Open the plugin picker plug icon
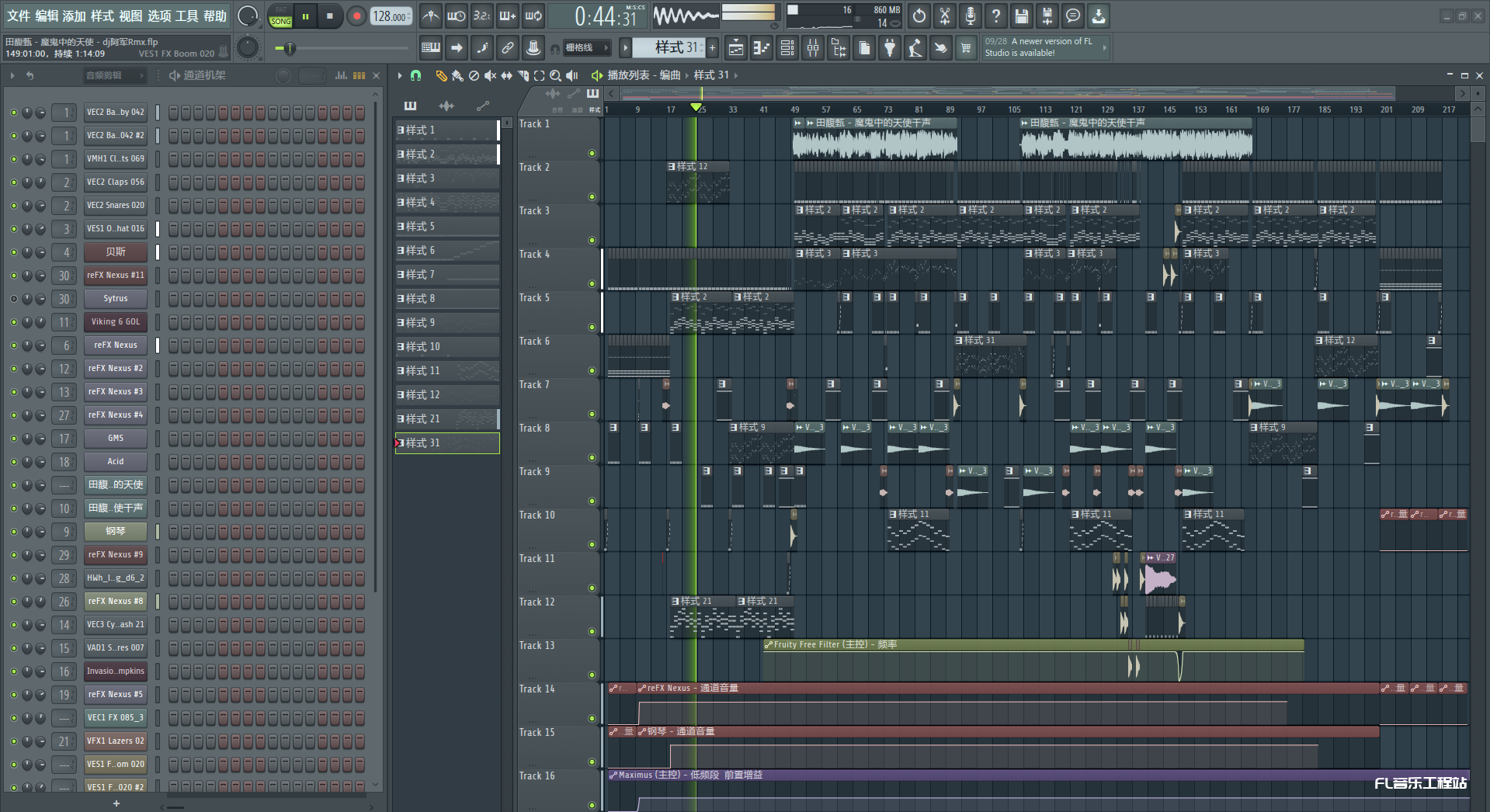Image resolution: width=1490 pixels, height=812 pixels. pyautogui.click(x=890, y=48)
